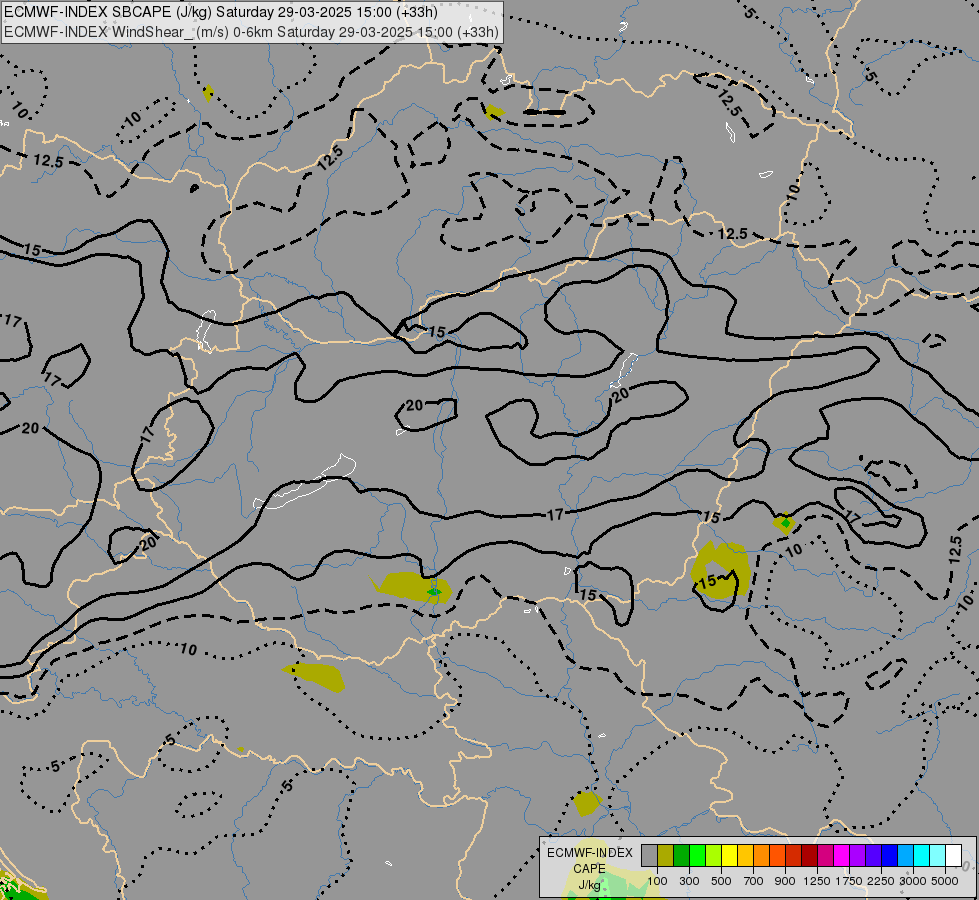The image size is (979, 900).
Task: Click the 700 value under the colorbar
Action: pyautogui.click(x=754, y=881)
